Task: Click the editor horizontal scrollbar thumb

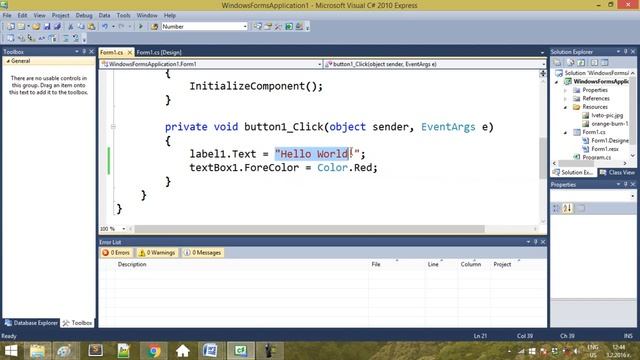Action: (309, 229)
